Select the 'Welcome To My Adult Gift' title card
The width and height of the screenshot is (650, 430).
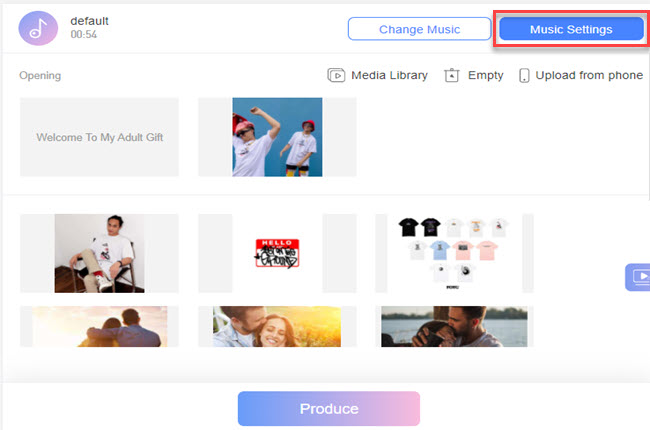(99, 137)
